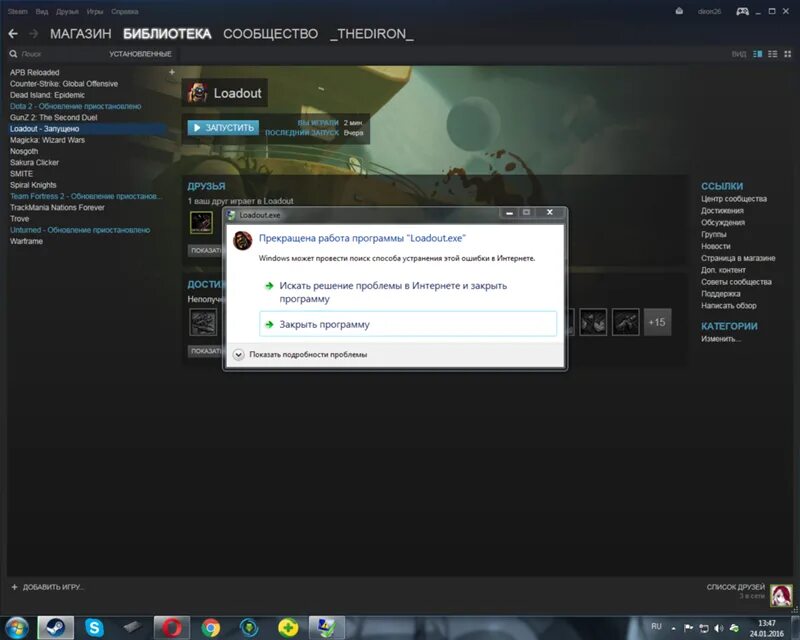Click Изменить categories link
The width and height of the screenshot is (800, 640).
tap(720, 338)
